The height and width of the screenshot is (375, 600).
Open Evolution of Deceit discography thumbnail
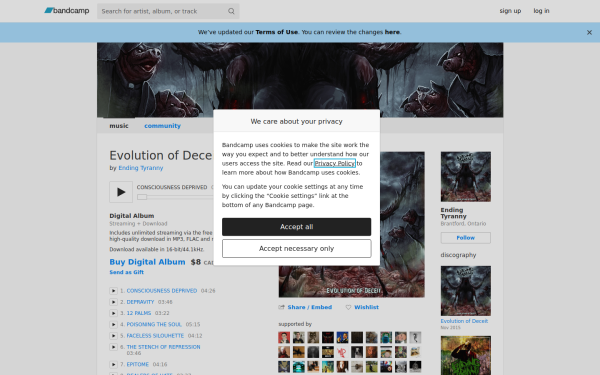(466, 291)
